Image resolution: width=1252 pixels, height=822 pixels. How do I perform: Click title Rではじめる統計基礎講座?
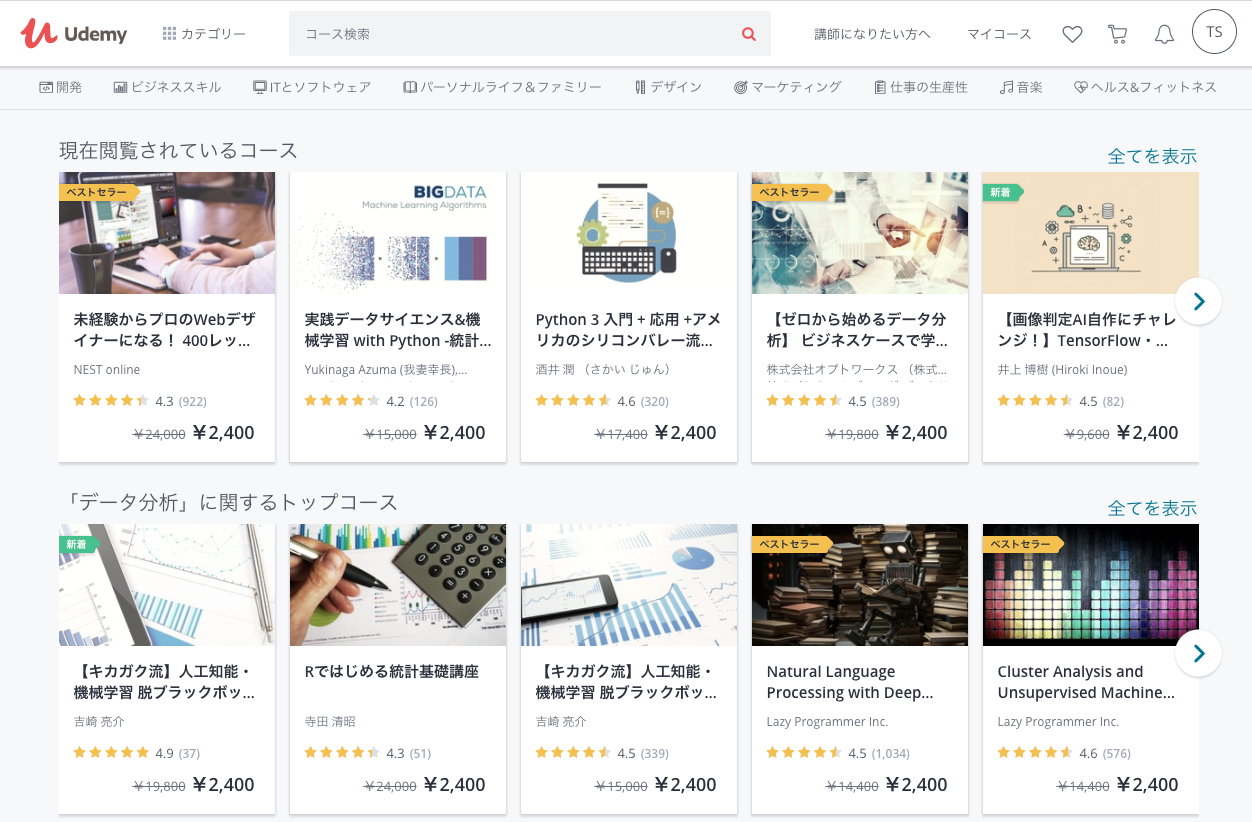(x=391, y=672)
